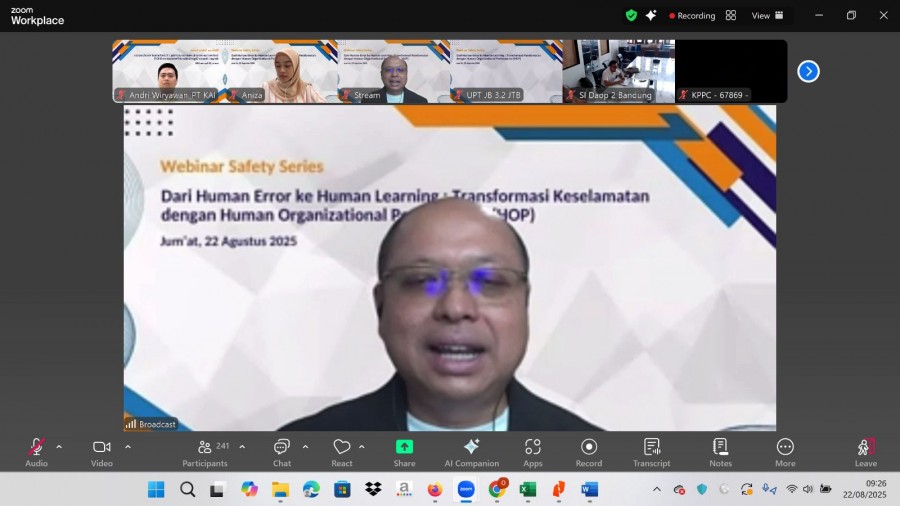Open the Transcript panel

tap(651, 452)
